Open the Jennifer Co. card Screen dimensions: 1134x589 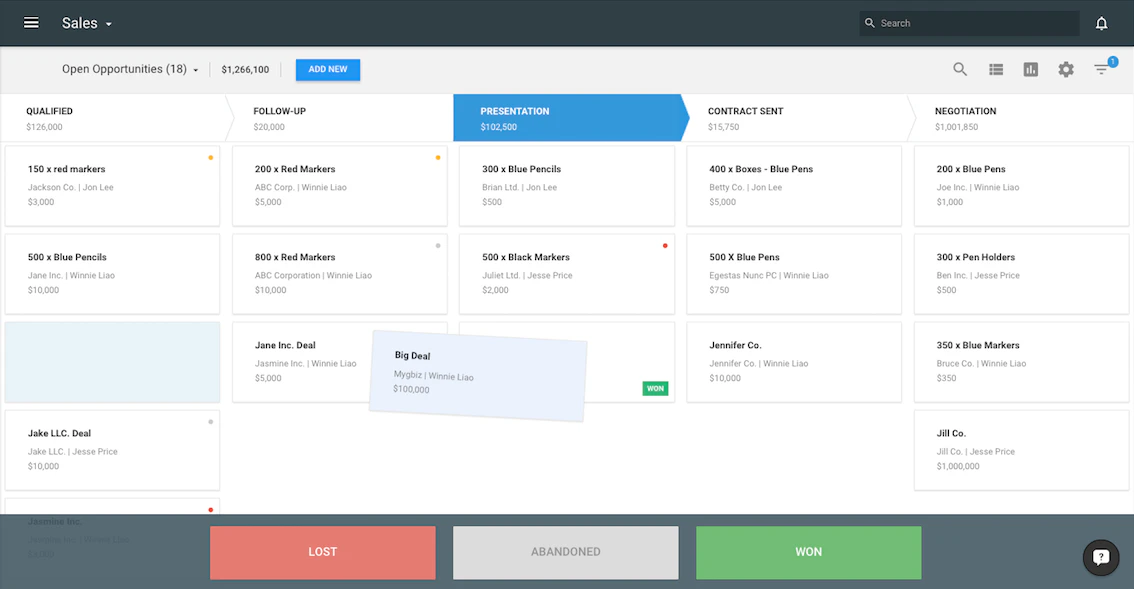(794, 362)
